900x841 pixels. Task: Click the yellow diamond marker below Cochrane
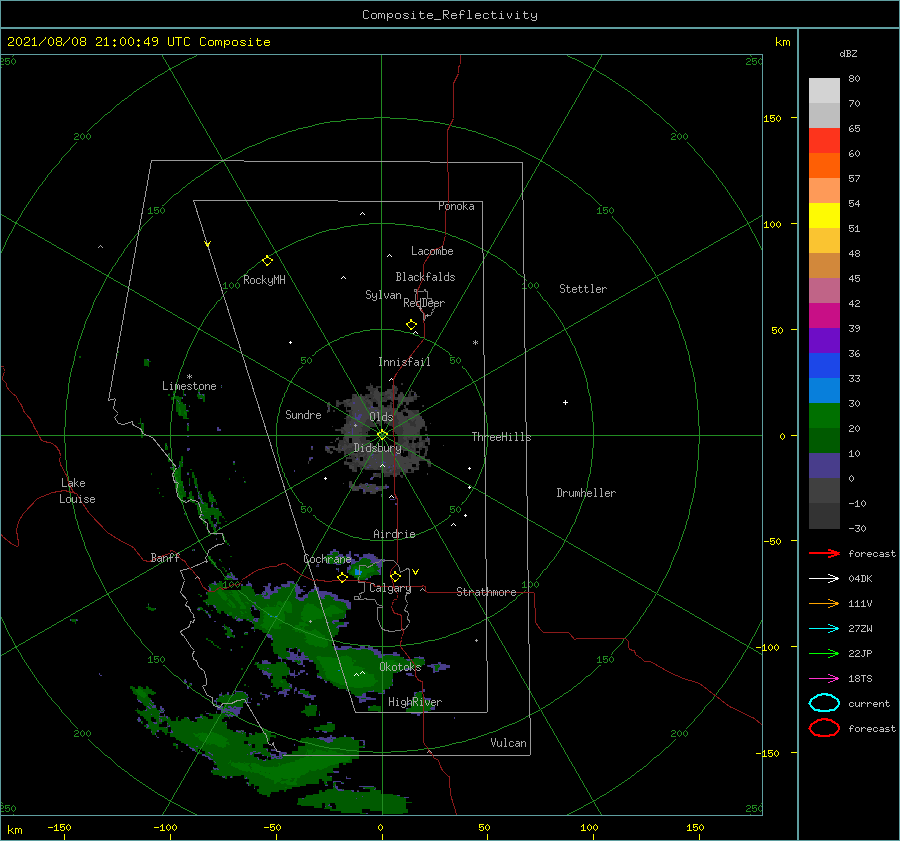[342, 578]
